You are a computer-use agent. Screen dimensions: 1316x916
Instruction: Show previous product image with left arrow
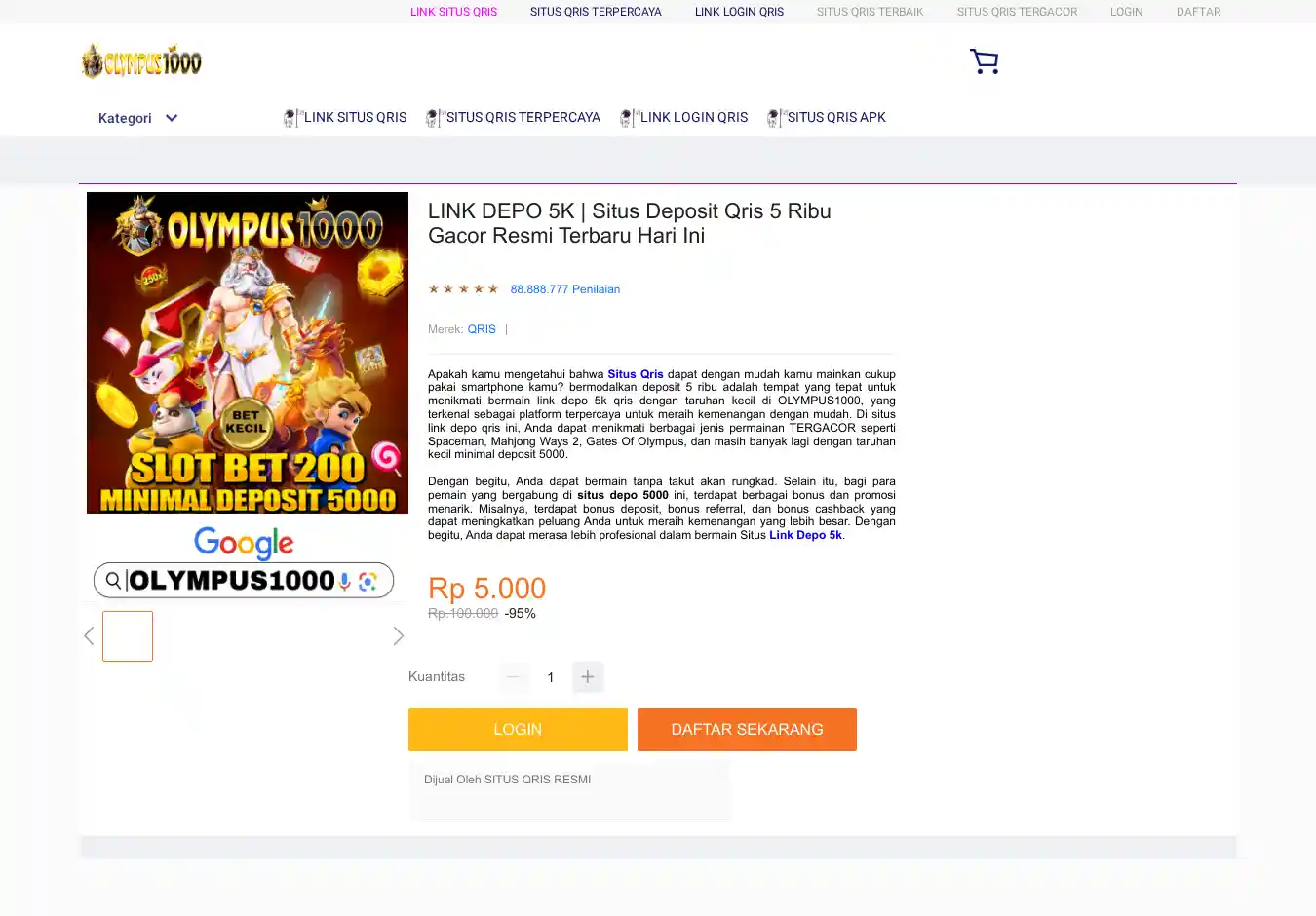(89, 636)
